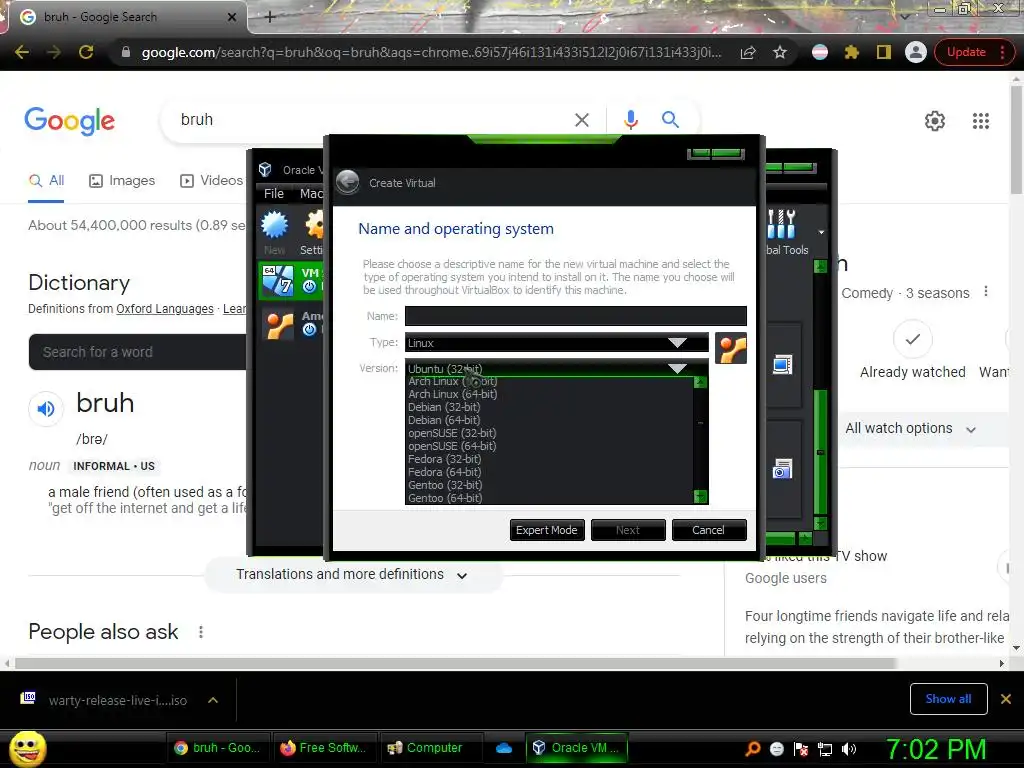Click Show all downloads button
1024x768 pixels.
pos(948,699)
